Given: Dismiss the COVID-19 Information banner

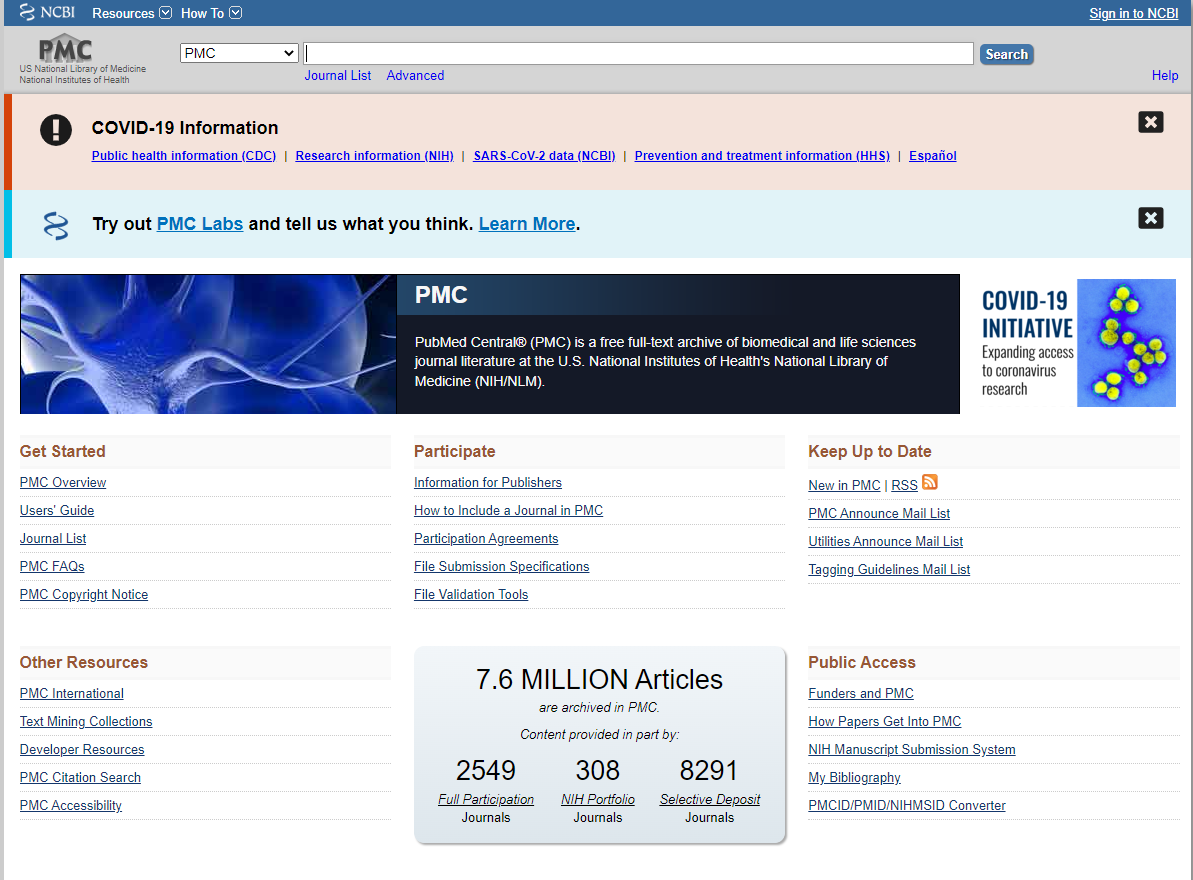Looking at the screenshot, I should (x=1150, y=121).
